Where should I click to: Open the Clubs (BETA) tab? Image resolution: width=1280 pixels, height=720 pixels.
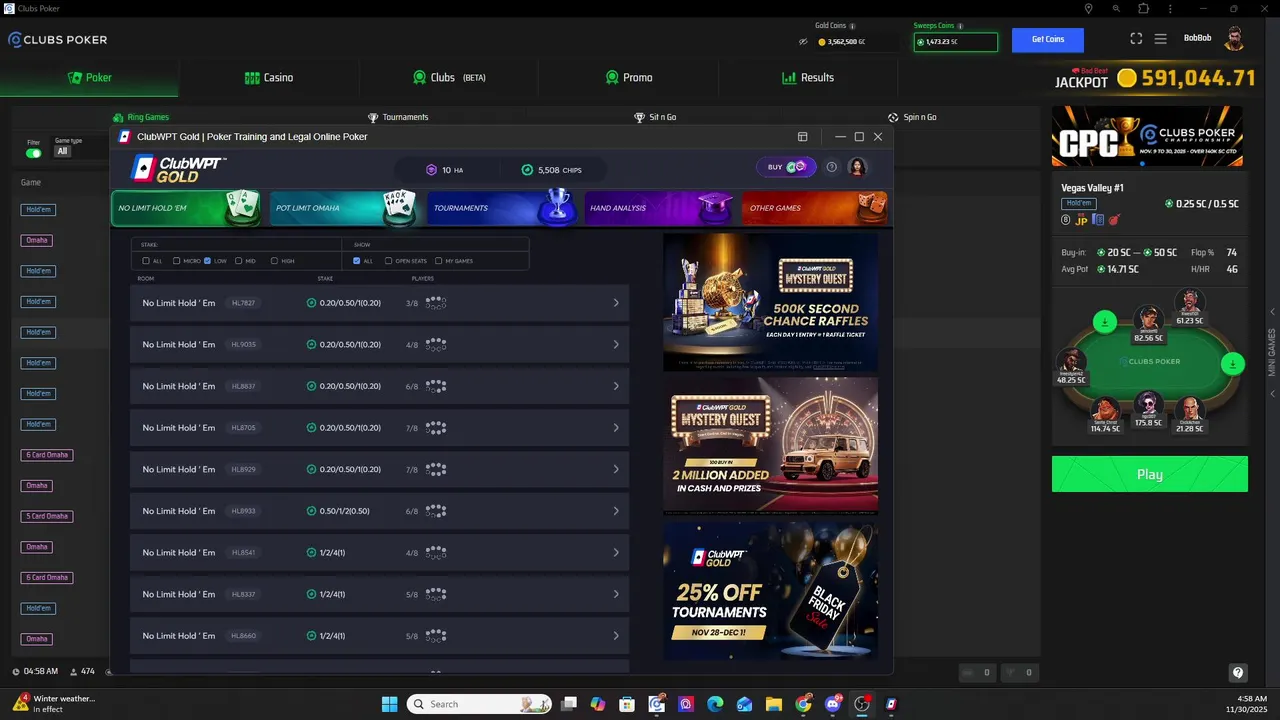tap(449, 78)
